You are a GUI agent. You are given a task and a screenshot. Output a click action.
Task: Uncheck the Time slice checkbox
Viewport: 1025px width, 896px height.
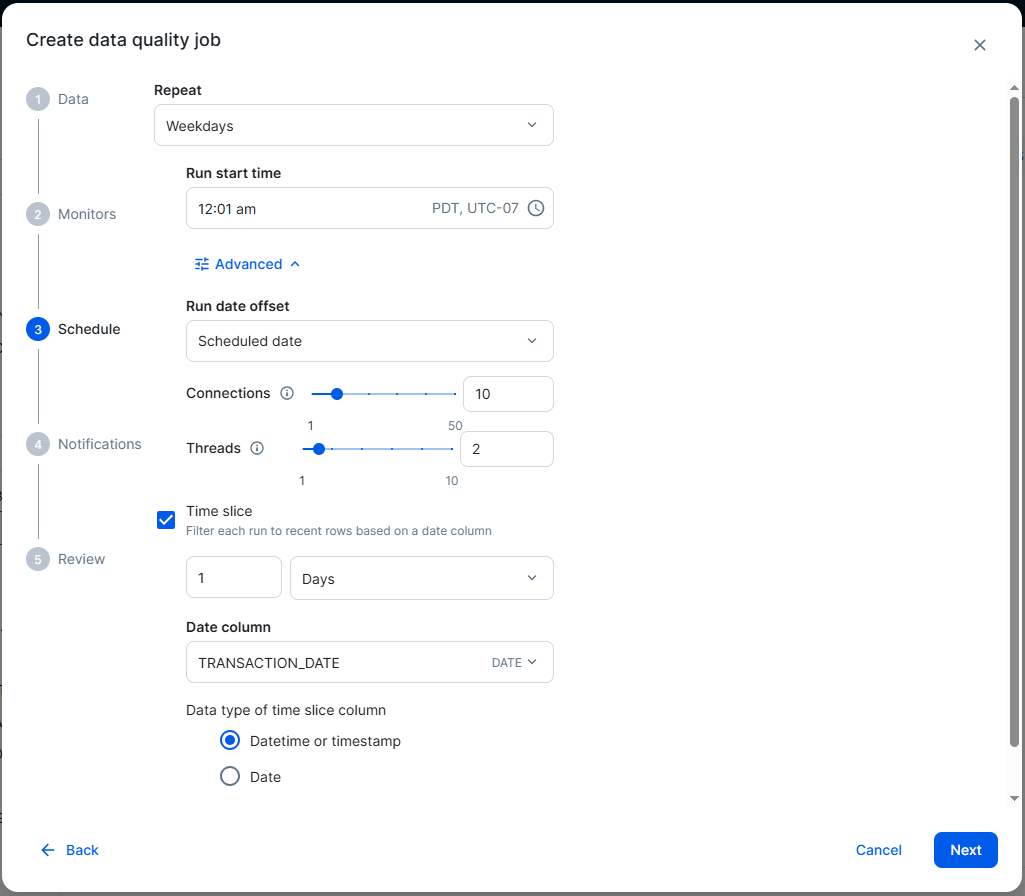click(165, 519)
